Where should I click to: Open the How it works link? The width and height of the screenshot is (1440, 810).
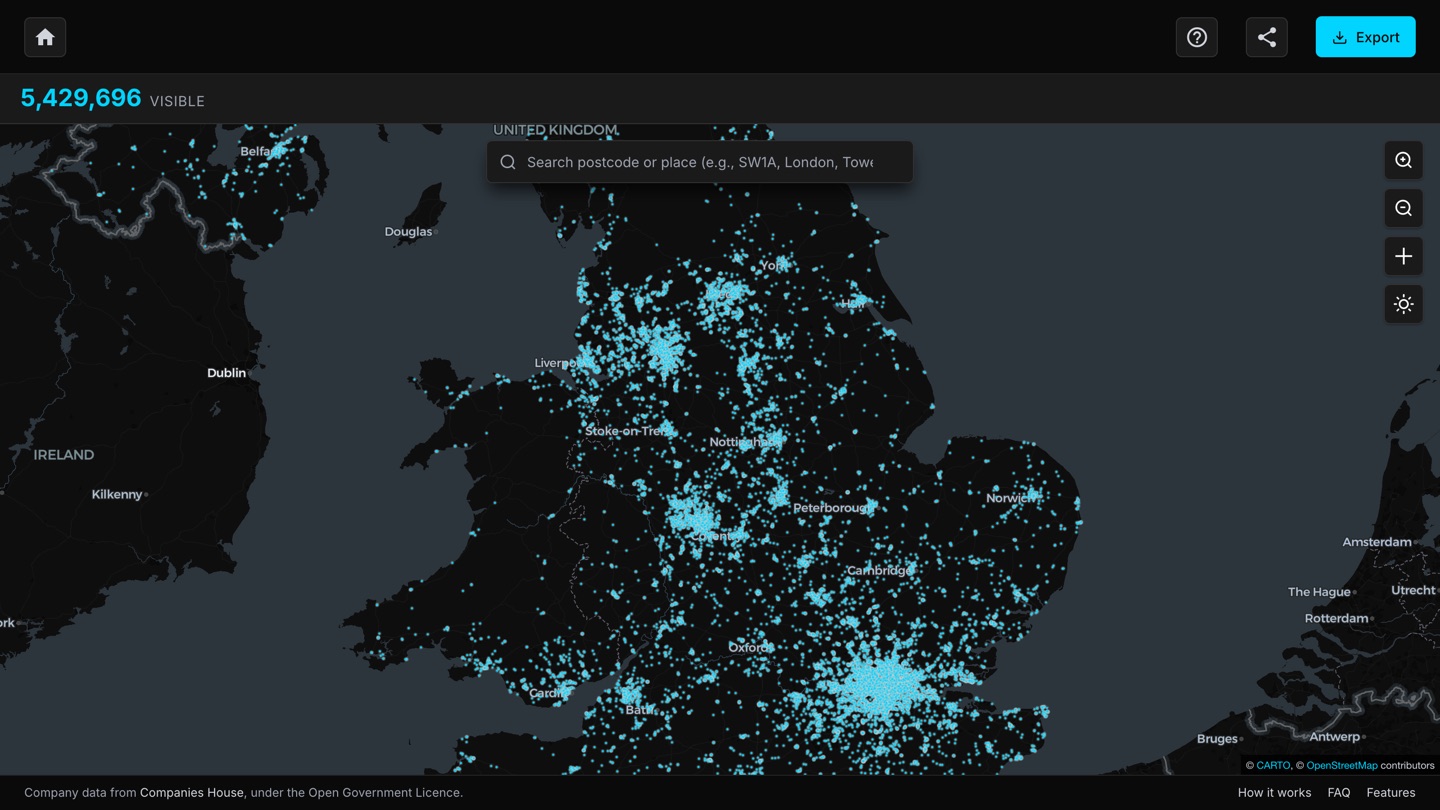click(1274, 792)
